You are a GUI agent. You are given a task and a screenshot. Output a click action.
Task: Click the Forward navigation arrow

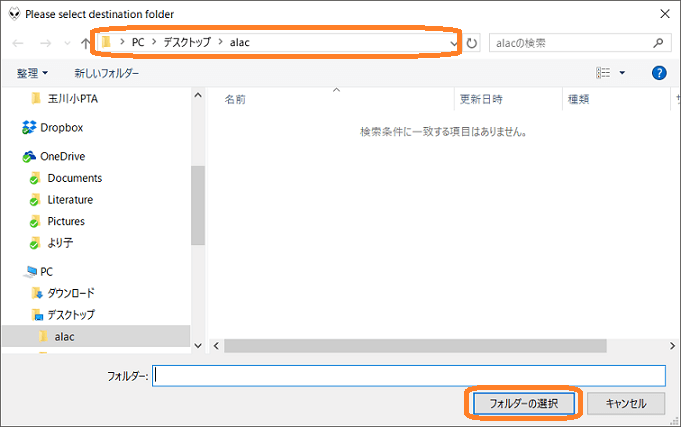[x=45, y=43]
